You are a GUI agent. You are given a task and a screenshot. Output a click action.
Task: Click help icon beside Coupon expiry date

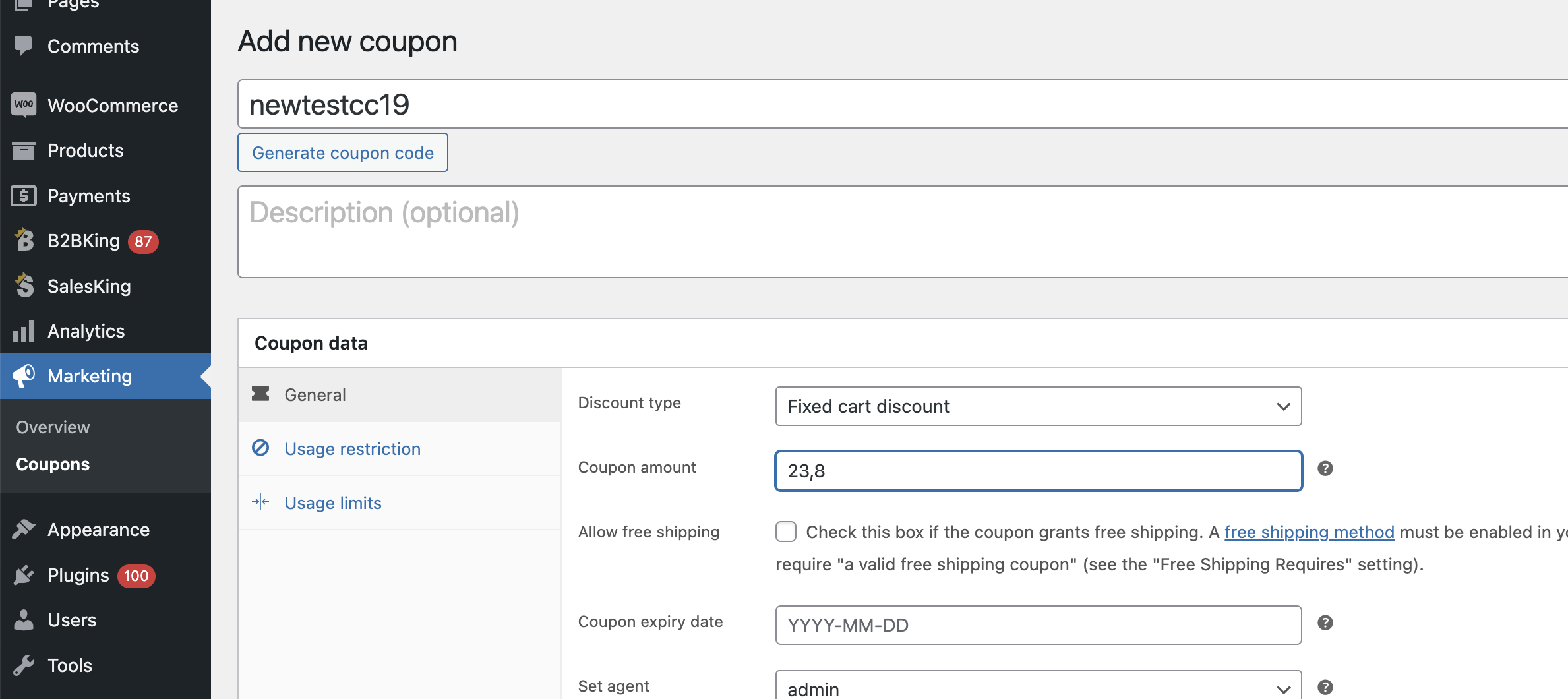pos(1325,623)
